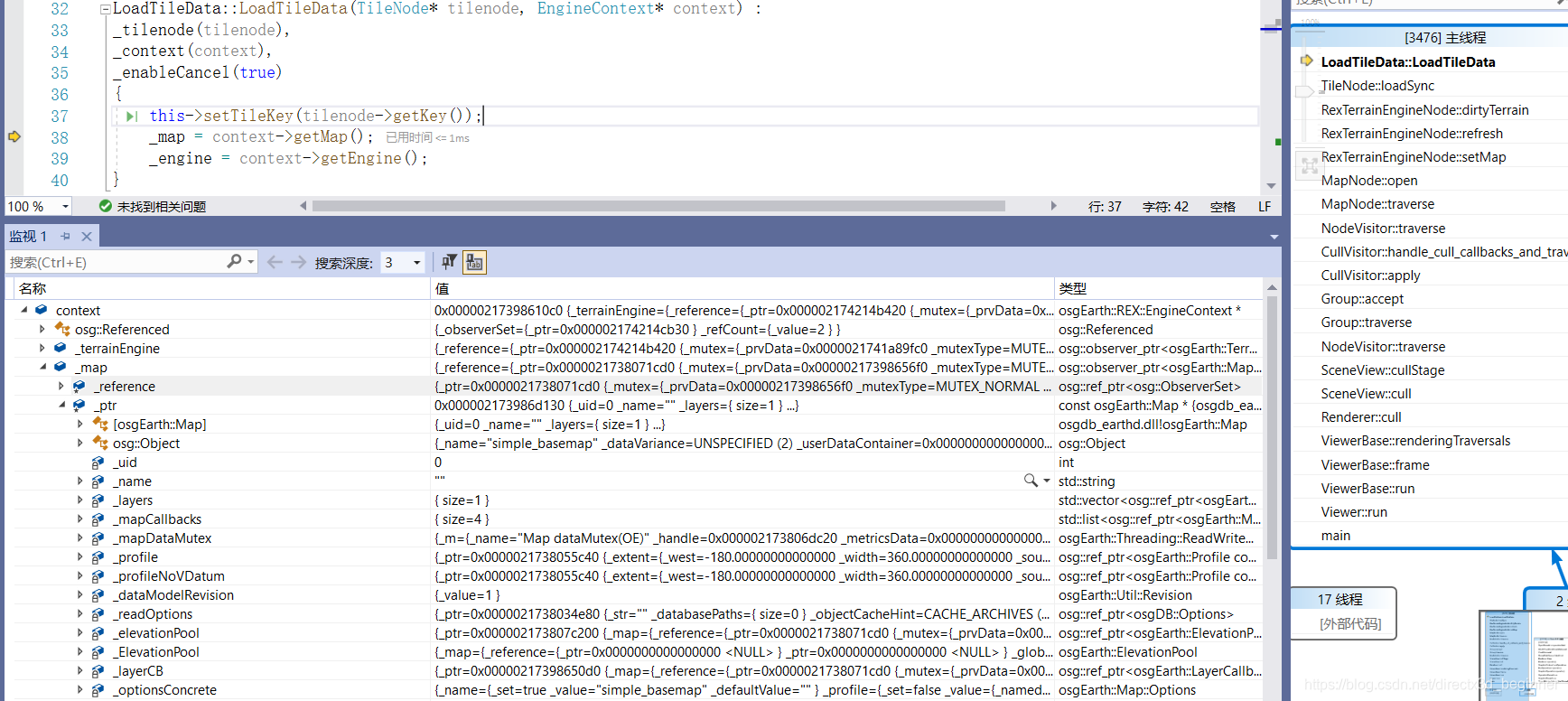Close the 监视 1 watch tab
1568x701 pixels.
pyautogui.click(x=87, y=237)
